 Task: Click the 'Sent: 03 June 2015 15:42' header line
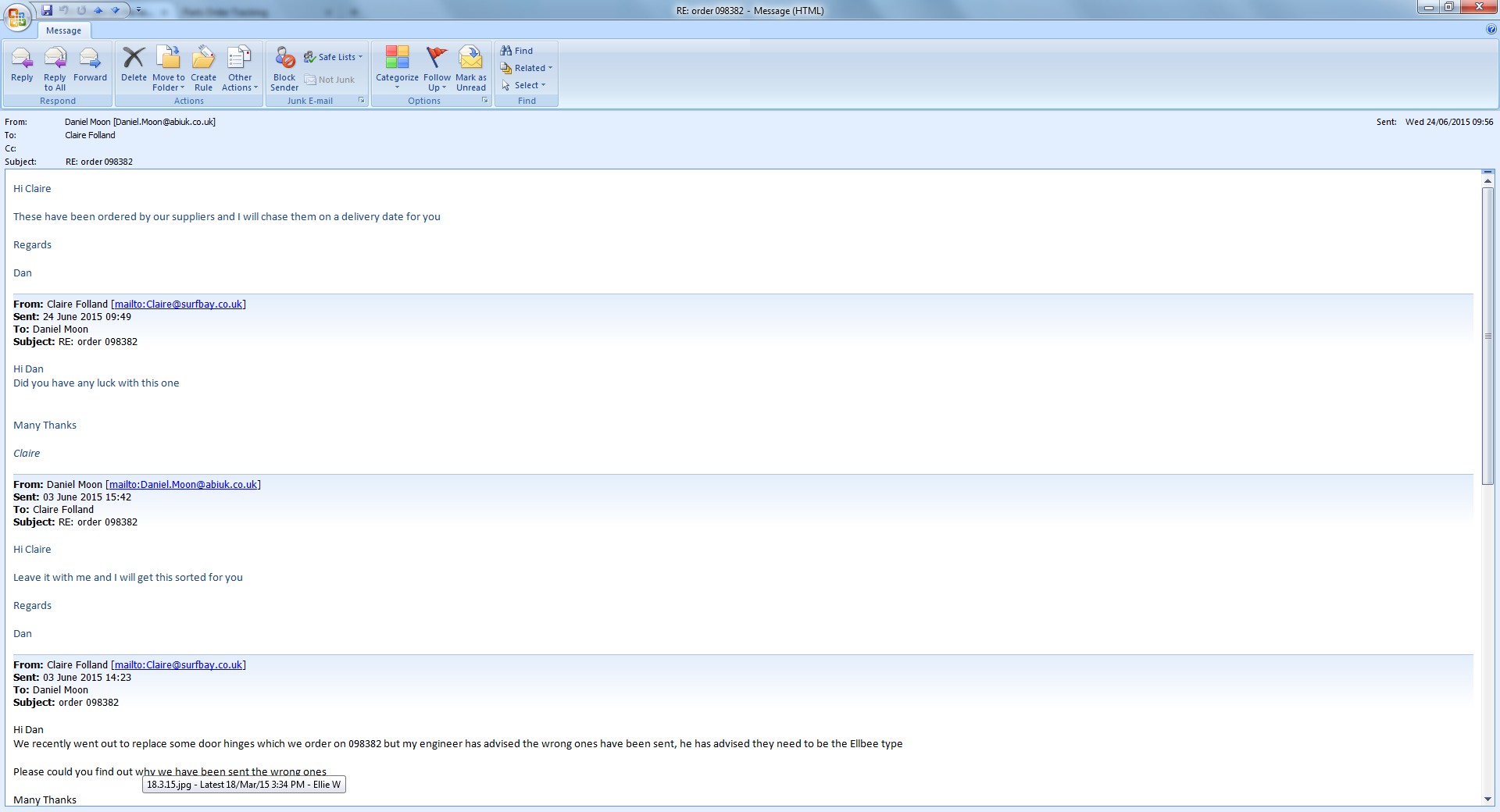pyautogui.click(x=72, y=497)
